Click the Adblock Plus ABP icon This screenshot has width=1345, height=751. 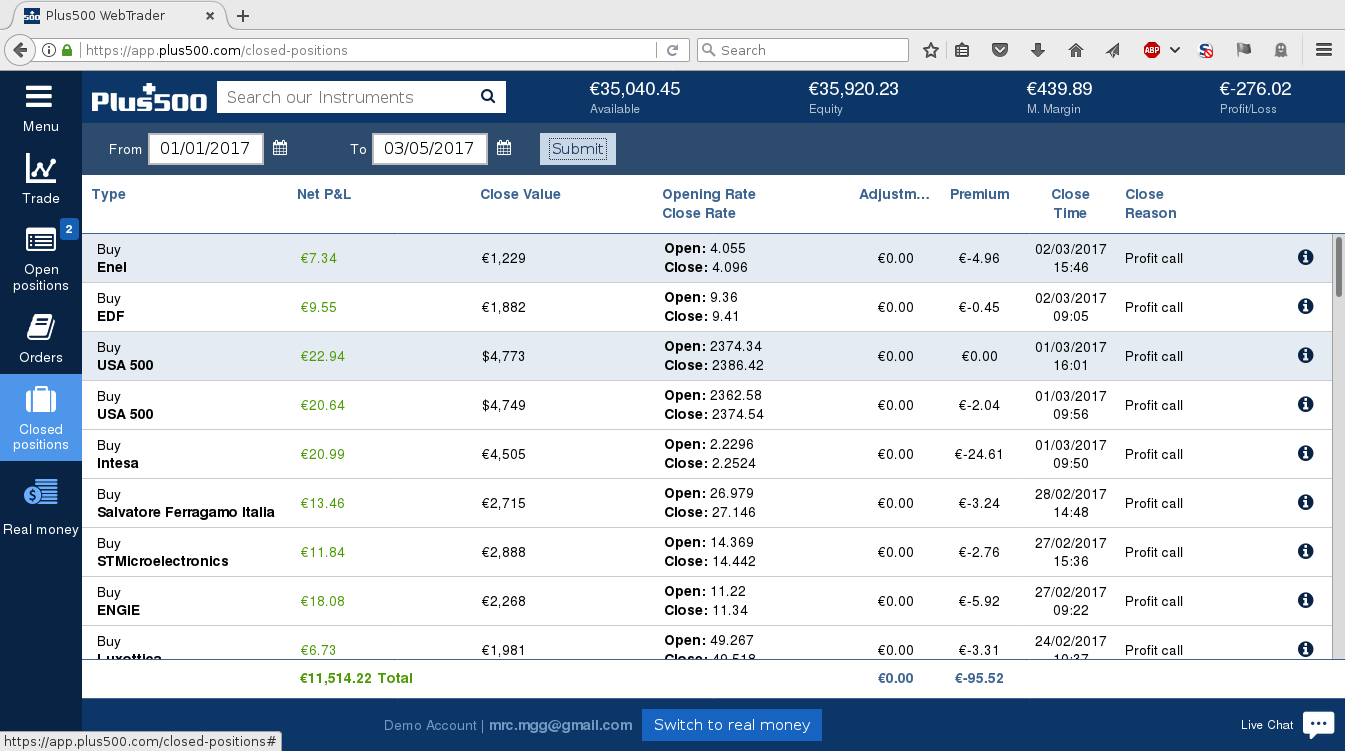1152,50
